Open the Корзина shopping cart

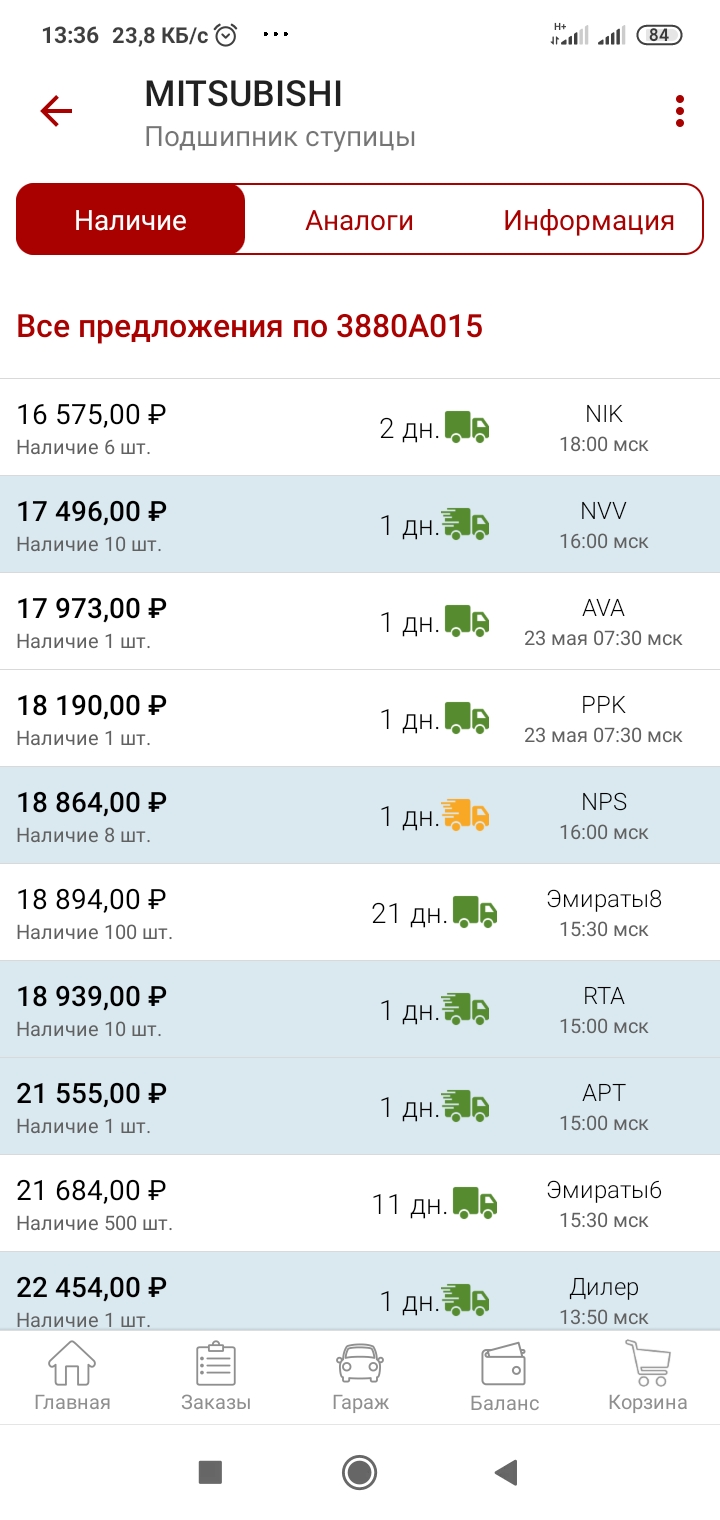tap(648, 1376)
